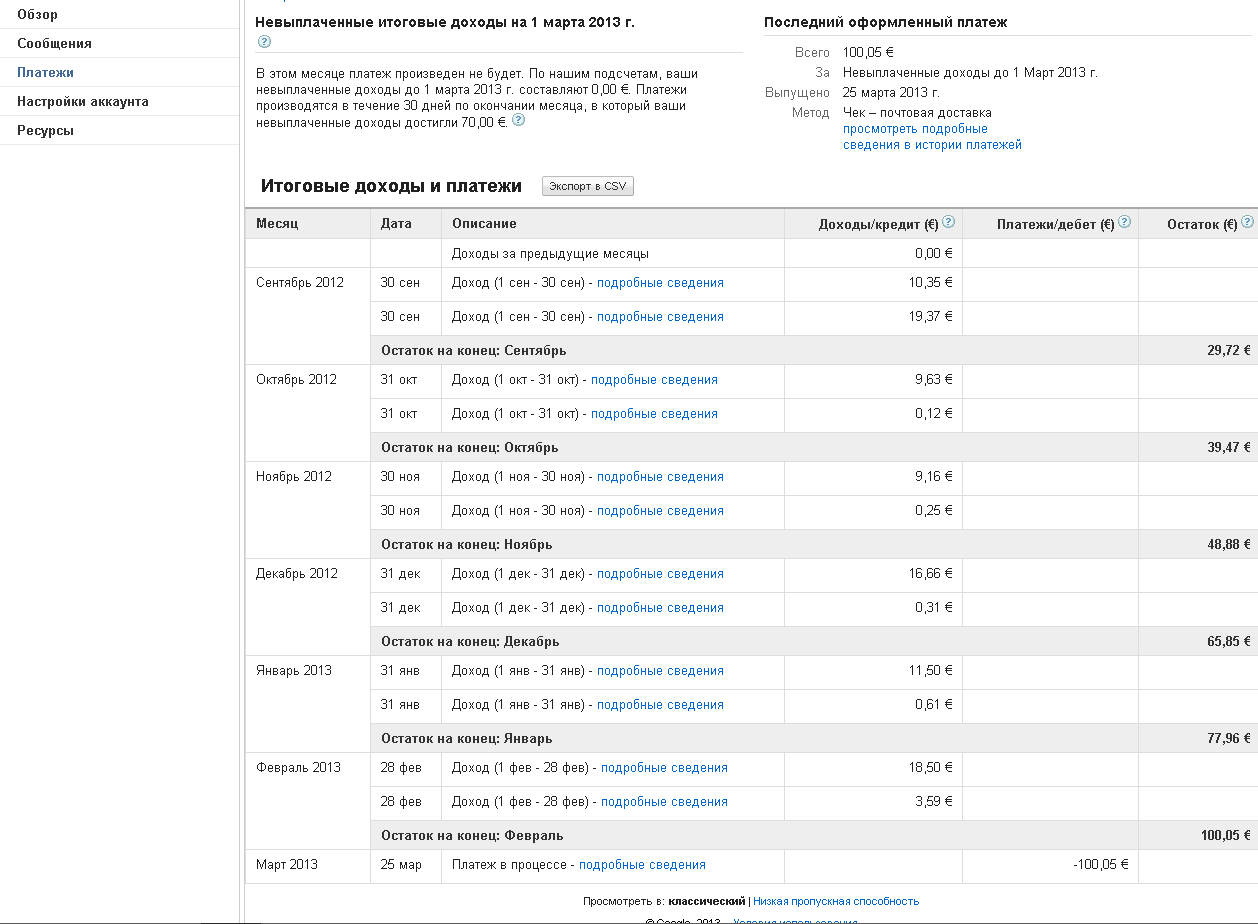Open details for December 0,31 € income
Screen dimensions: 1258x924
coord(660,608)
